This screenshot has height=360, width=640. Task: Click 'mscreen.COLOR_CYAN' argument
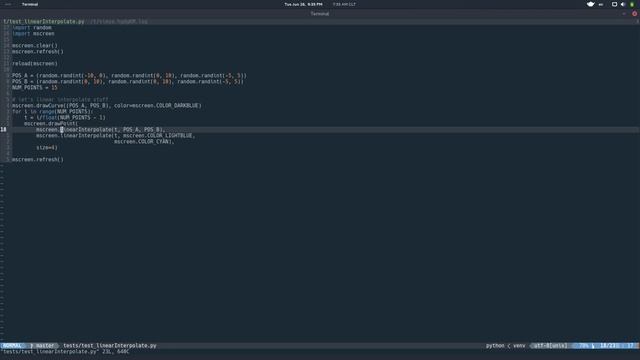(142, 142)
